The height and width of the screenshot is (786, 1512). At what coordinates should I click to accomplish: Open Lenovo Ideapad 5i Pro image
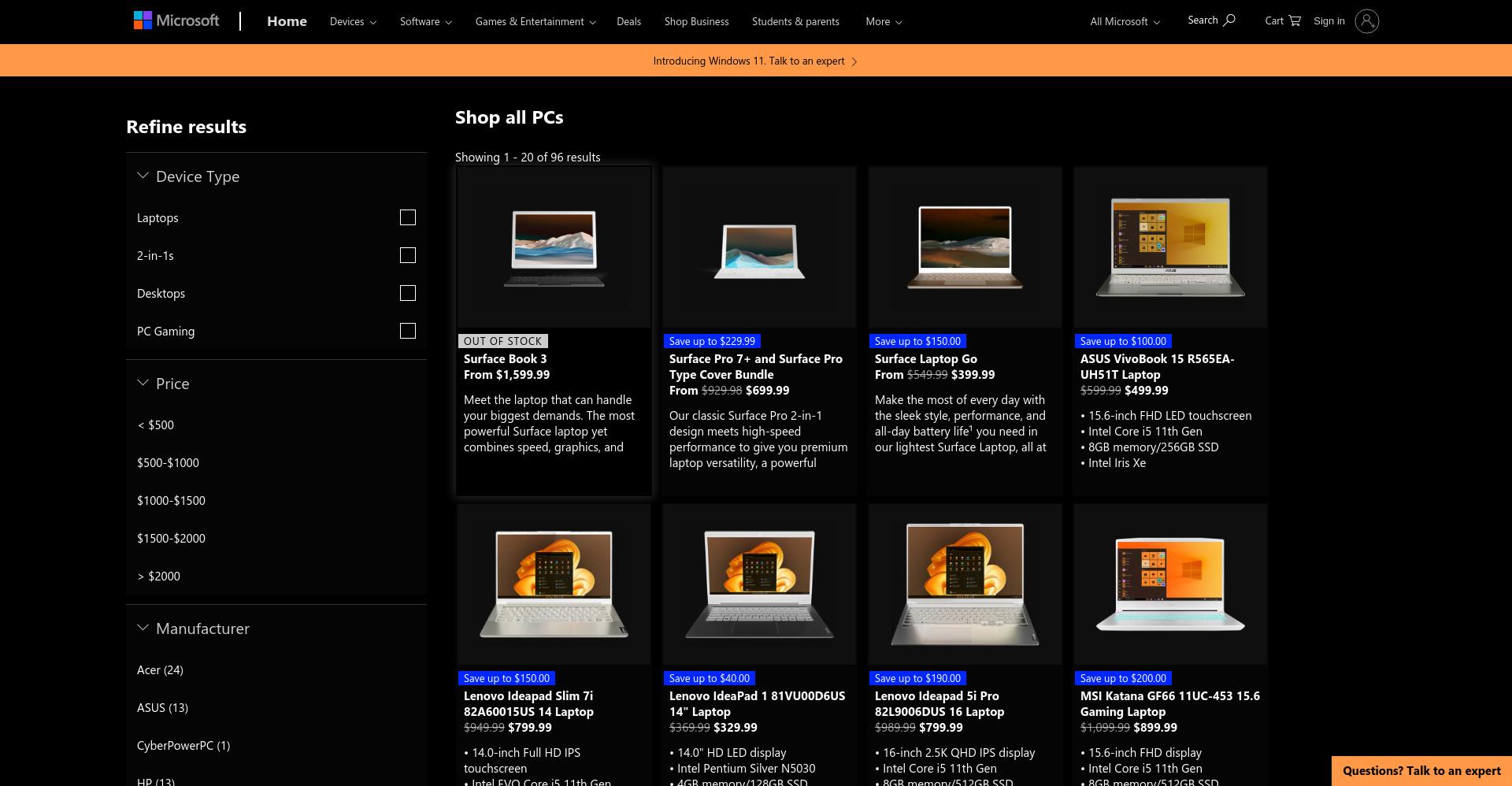coord(965,584)
